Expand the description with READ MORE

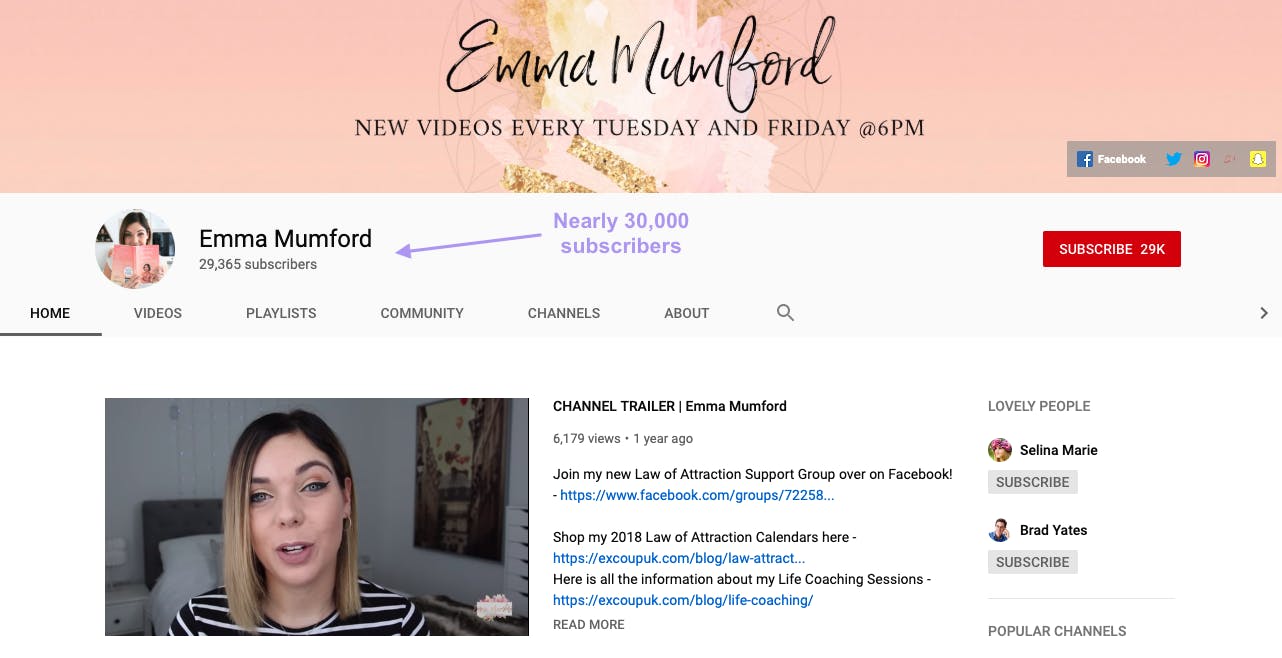(x=589, y=624)
